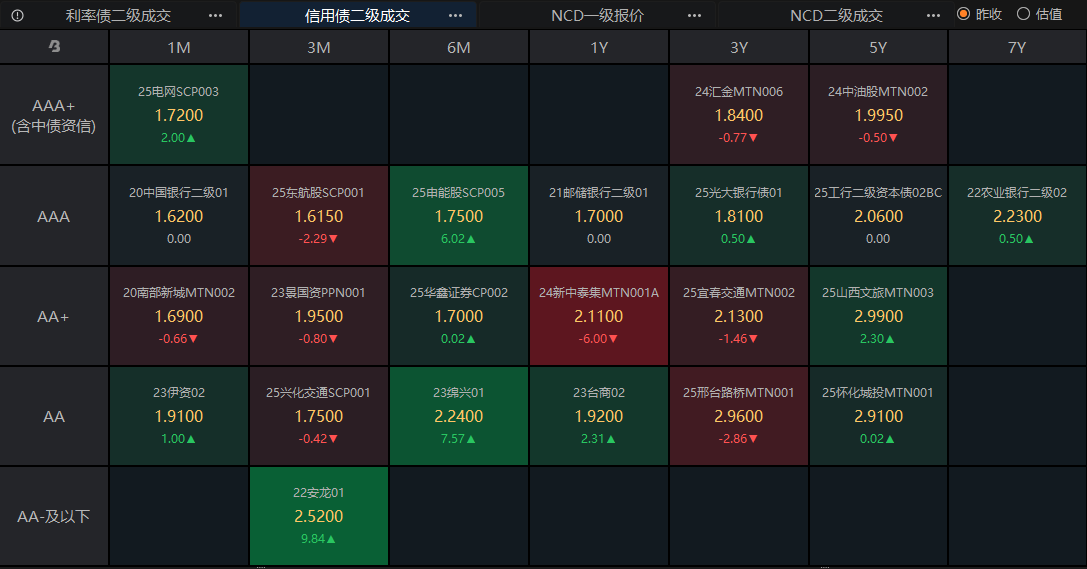Click the info icon at top left
The image size is (1087, 569).
click(x=17, y=15)
